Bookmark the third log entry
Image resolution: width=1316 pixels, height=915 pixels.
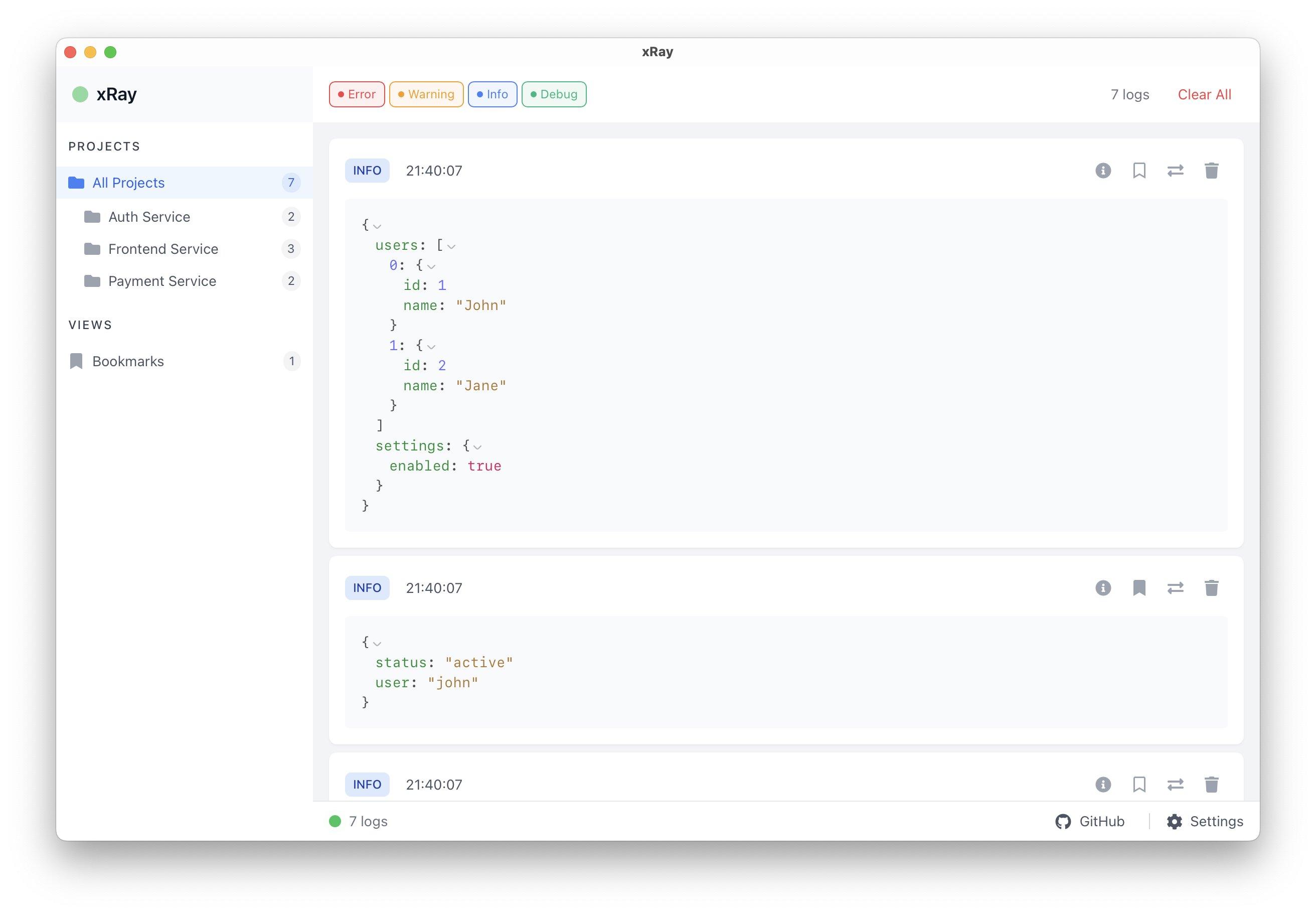1139,784
